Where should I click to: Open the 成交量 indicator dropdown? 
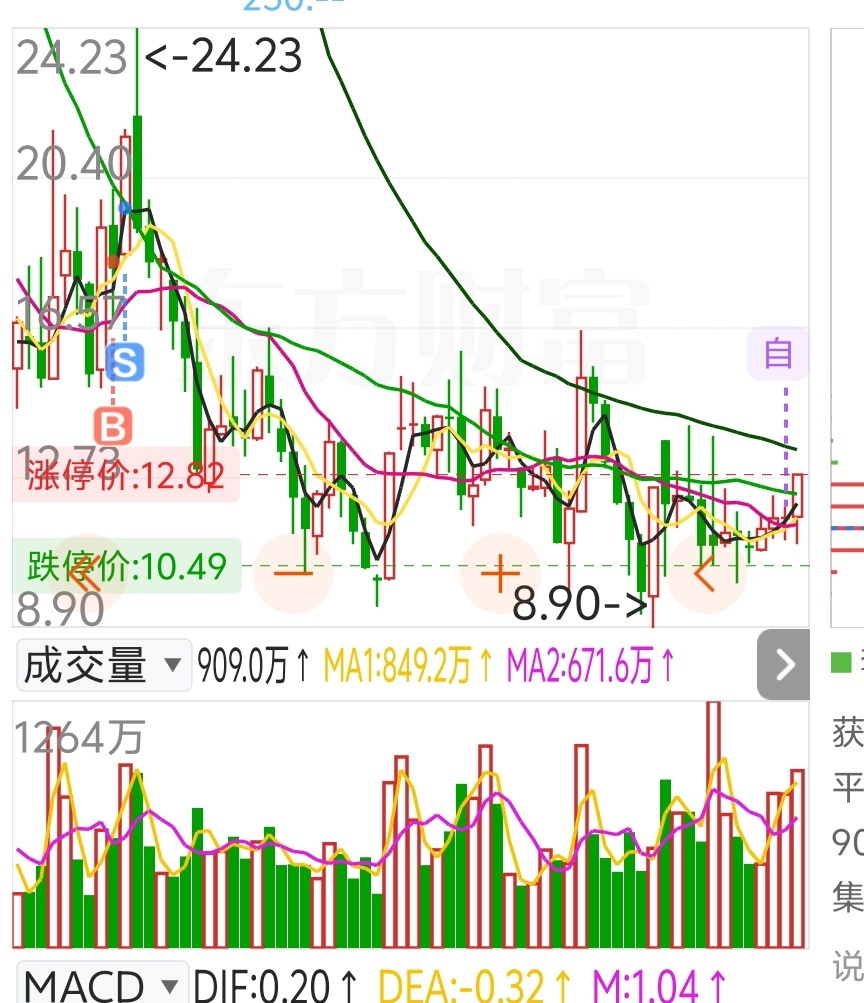(x=104, y=665)
